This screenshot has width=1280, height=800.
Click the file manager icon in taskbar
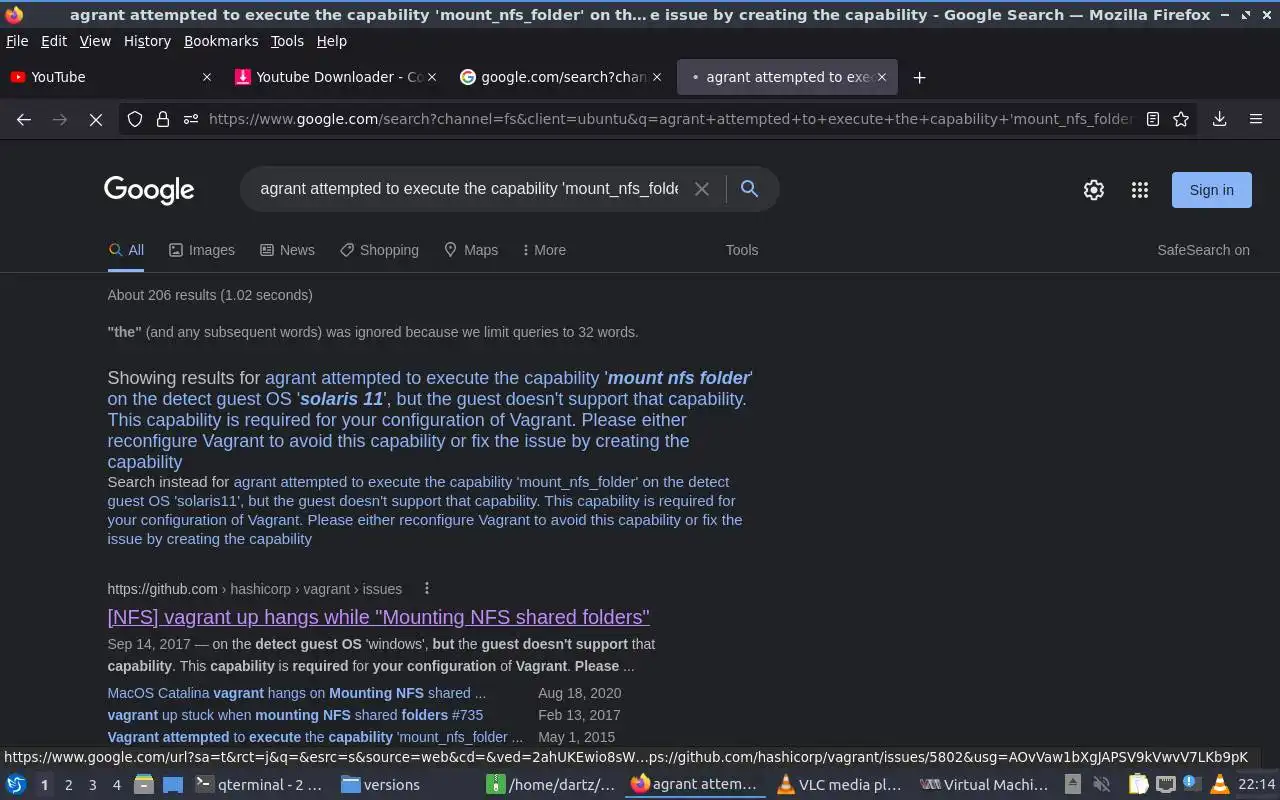click(143, 785)
